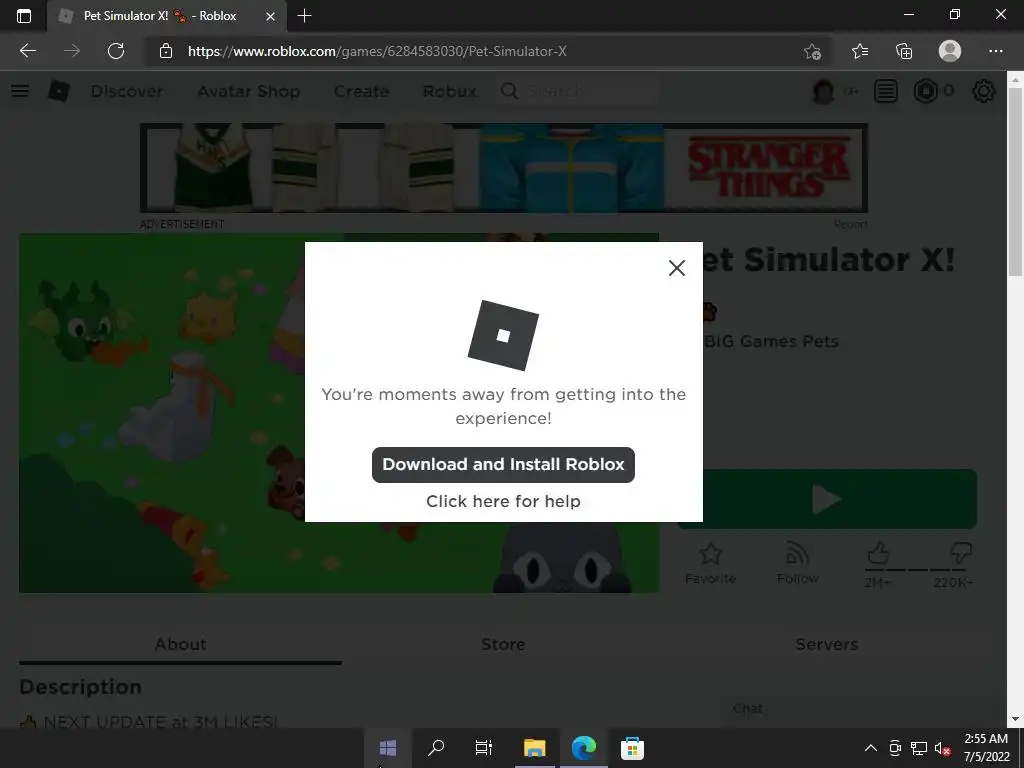Open the Robux menu item
The image size is (1024, 768).
point(449,91)
